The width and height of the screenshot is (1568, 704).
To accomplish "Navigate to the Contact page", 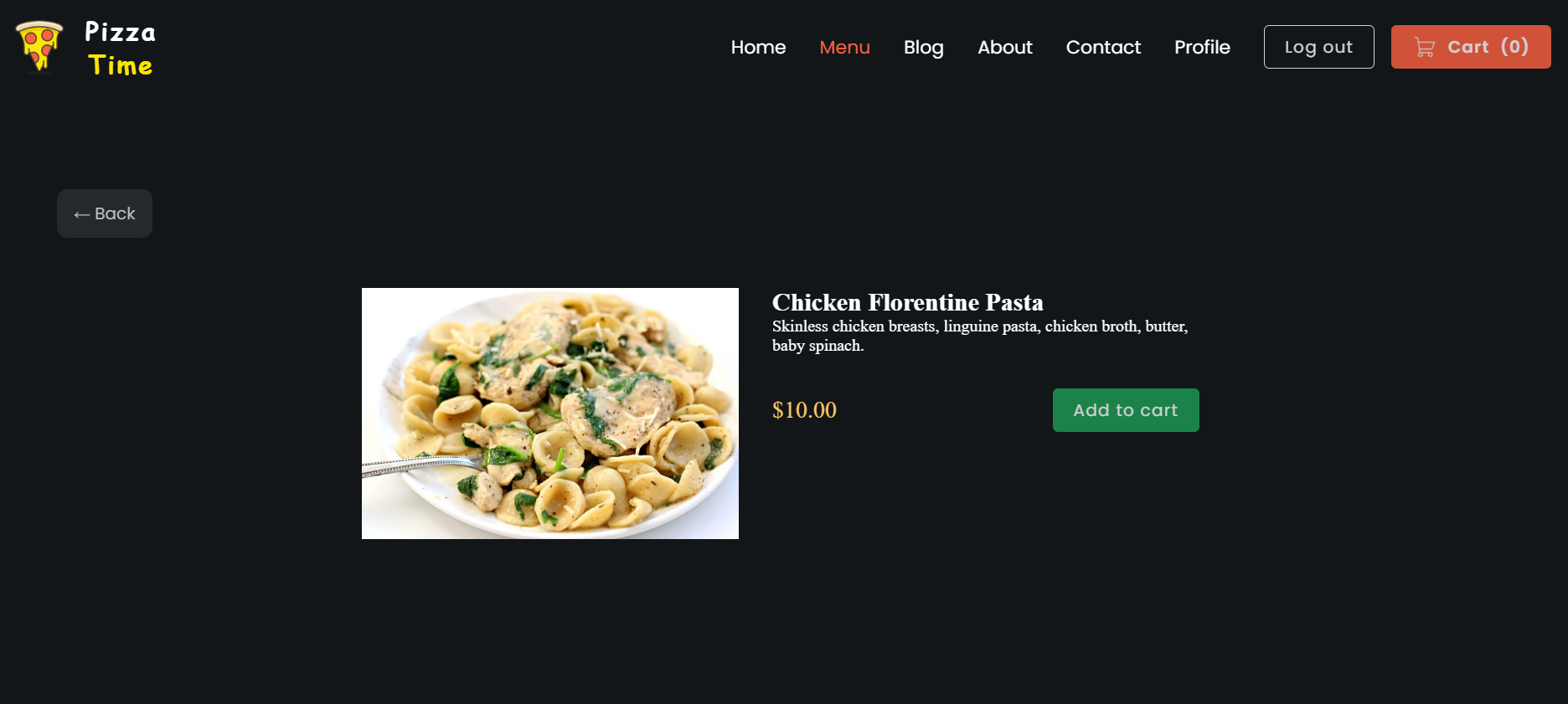I will coord(1103,47).
